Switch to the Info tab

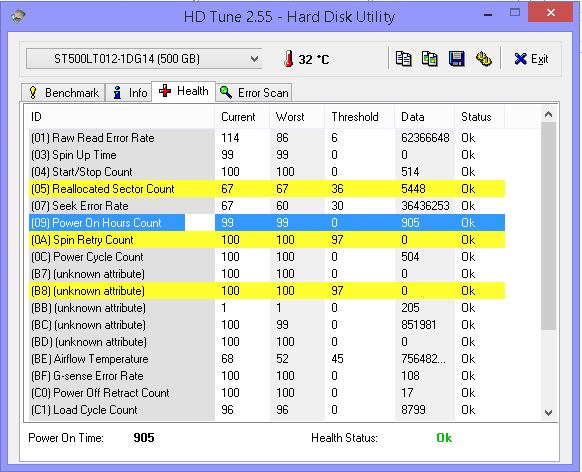(129, 92)
